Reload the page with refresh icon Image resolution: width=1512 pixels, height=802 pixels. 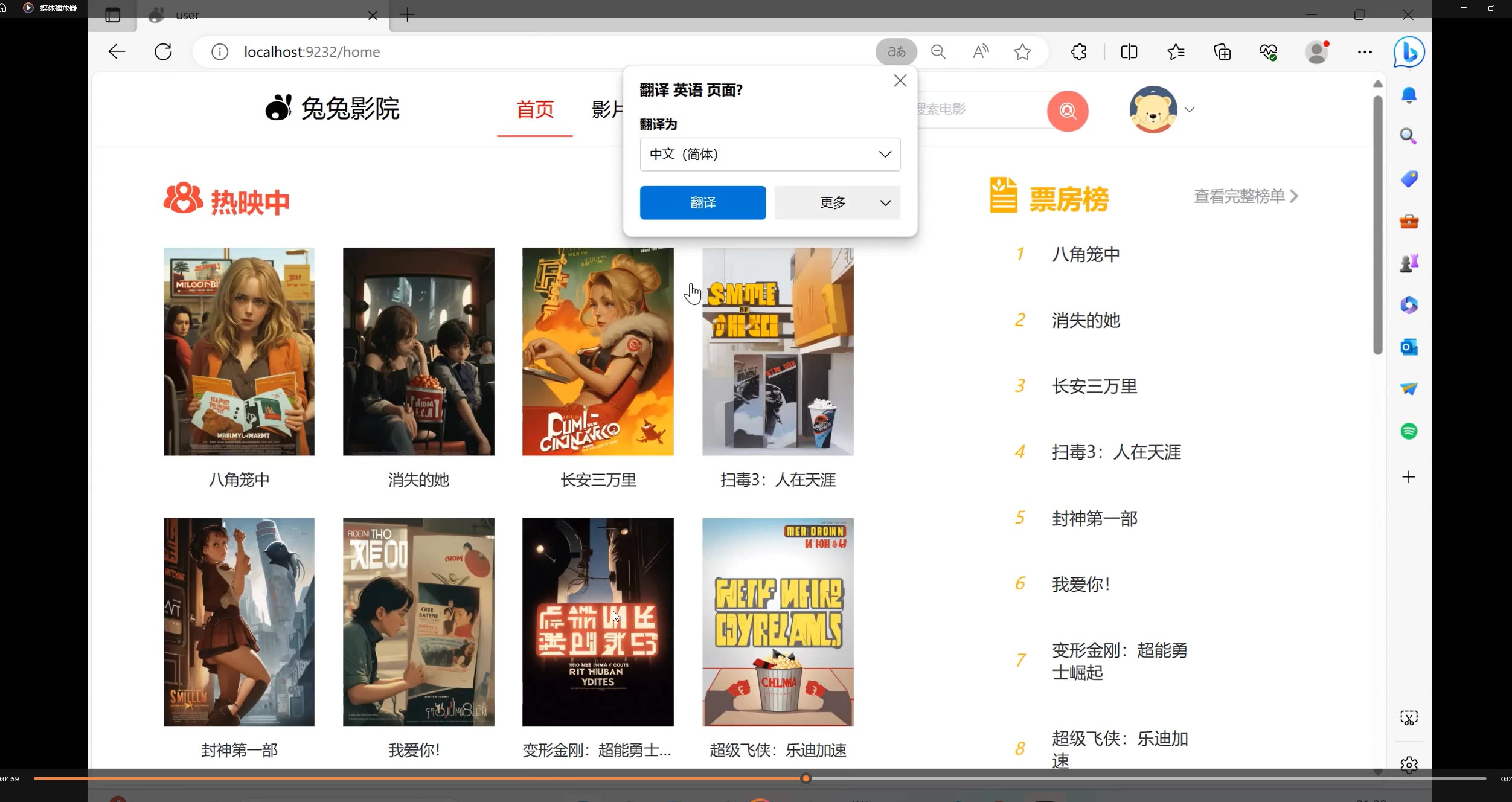coord(163,52)
